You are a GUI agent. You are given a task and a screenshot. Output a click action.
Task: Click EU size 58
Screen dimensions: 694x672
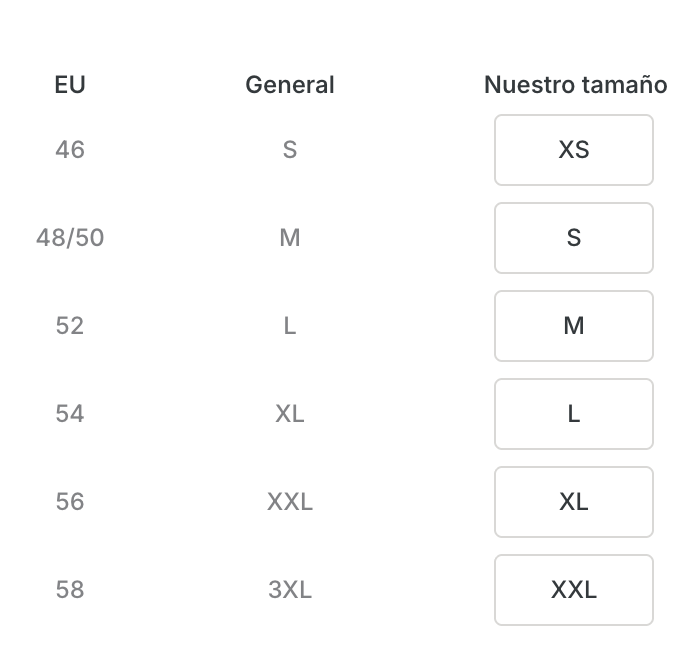coord(70,590)
